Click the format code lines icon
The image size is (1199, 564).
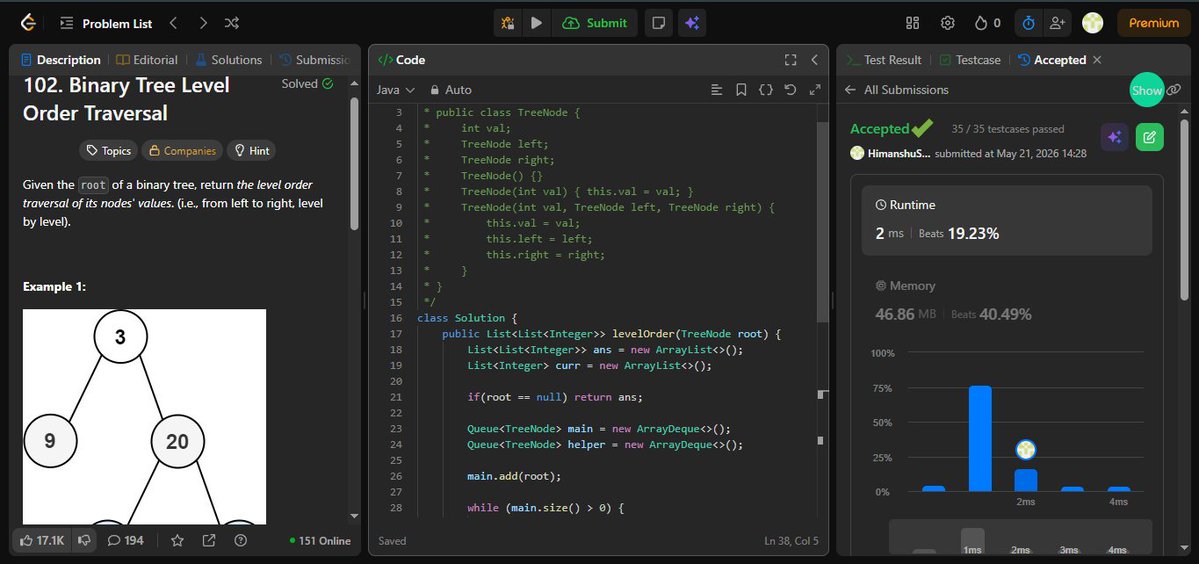[x=716, y=89]
